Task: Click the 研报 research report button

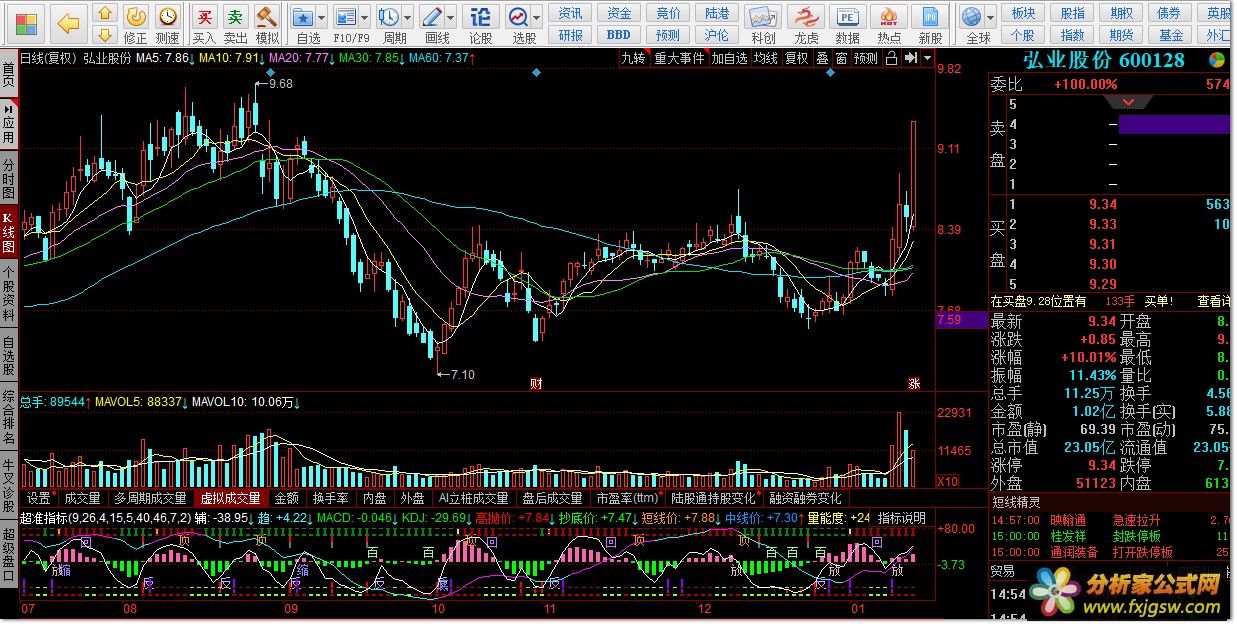Action: pos(570,35)
